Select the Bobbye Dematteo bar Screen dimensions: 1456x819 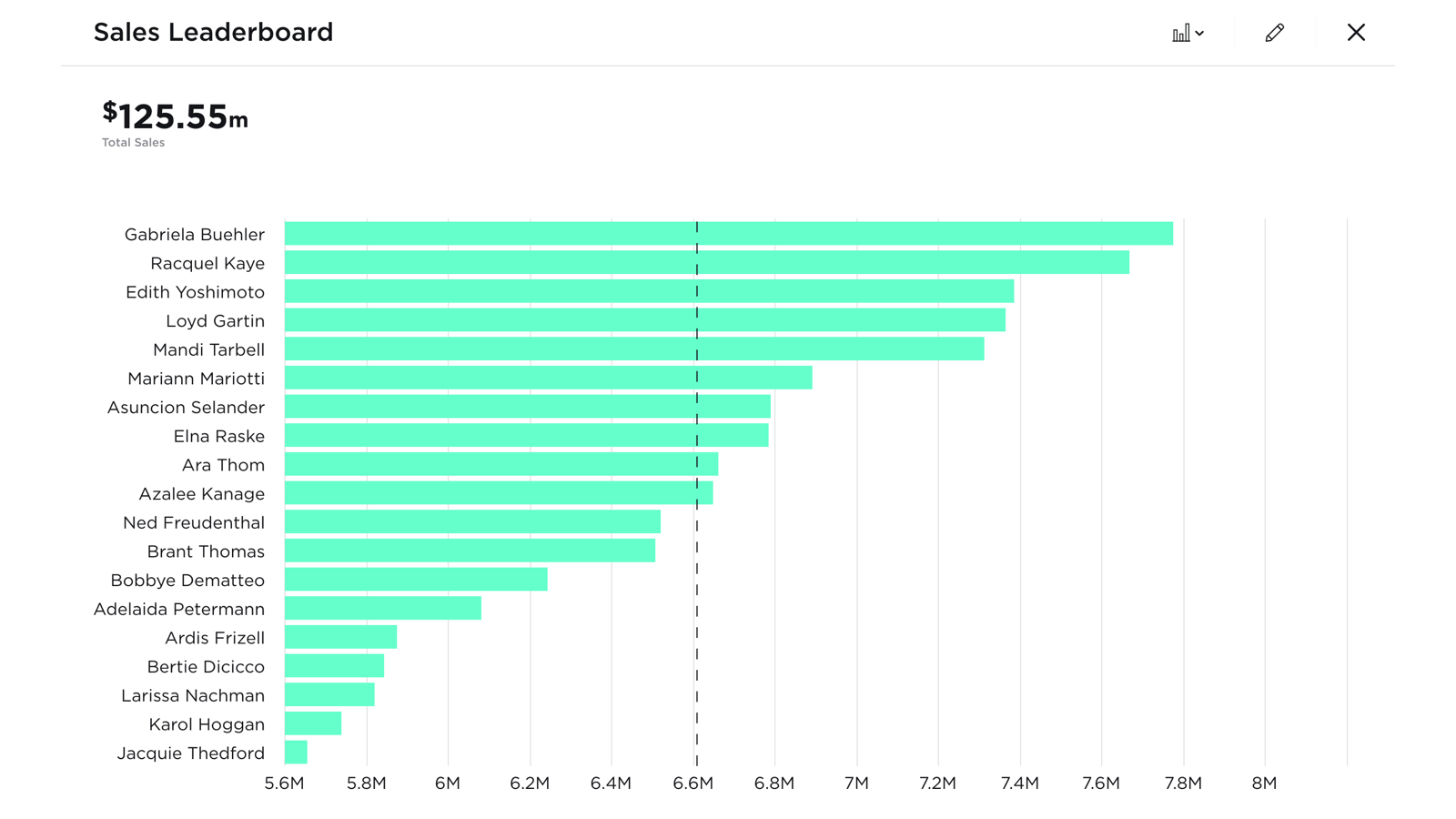[x=416, y=580]
